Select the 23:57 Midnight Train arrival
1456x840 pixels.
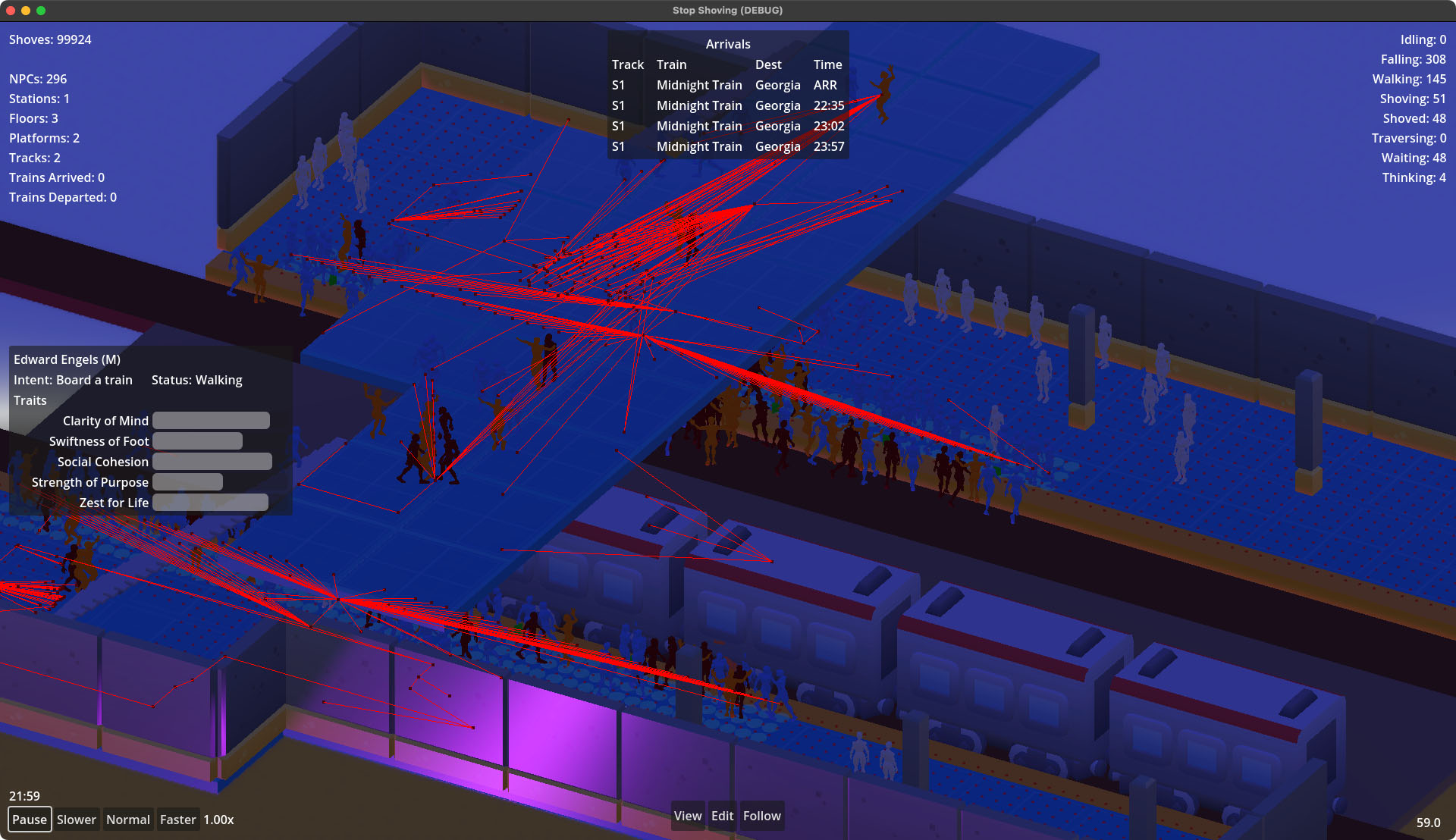click(x=726, y=146)
